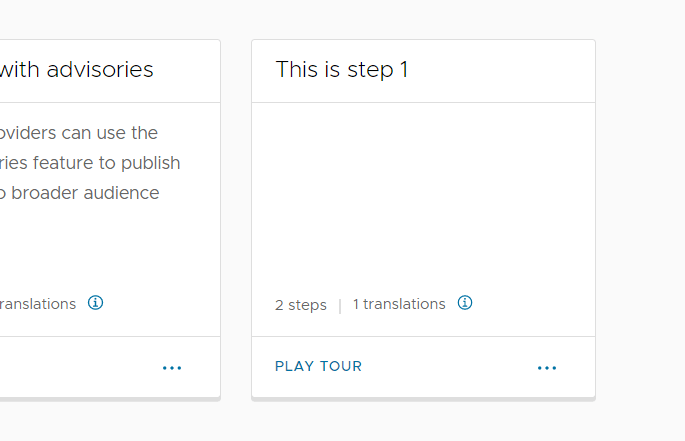Click the "ries feature to publish" text line
This screenshot has height=441, width=685.
coord(90,163)
